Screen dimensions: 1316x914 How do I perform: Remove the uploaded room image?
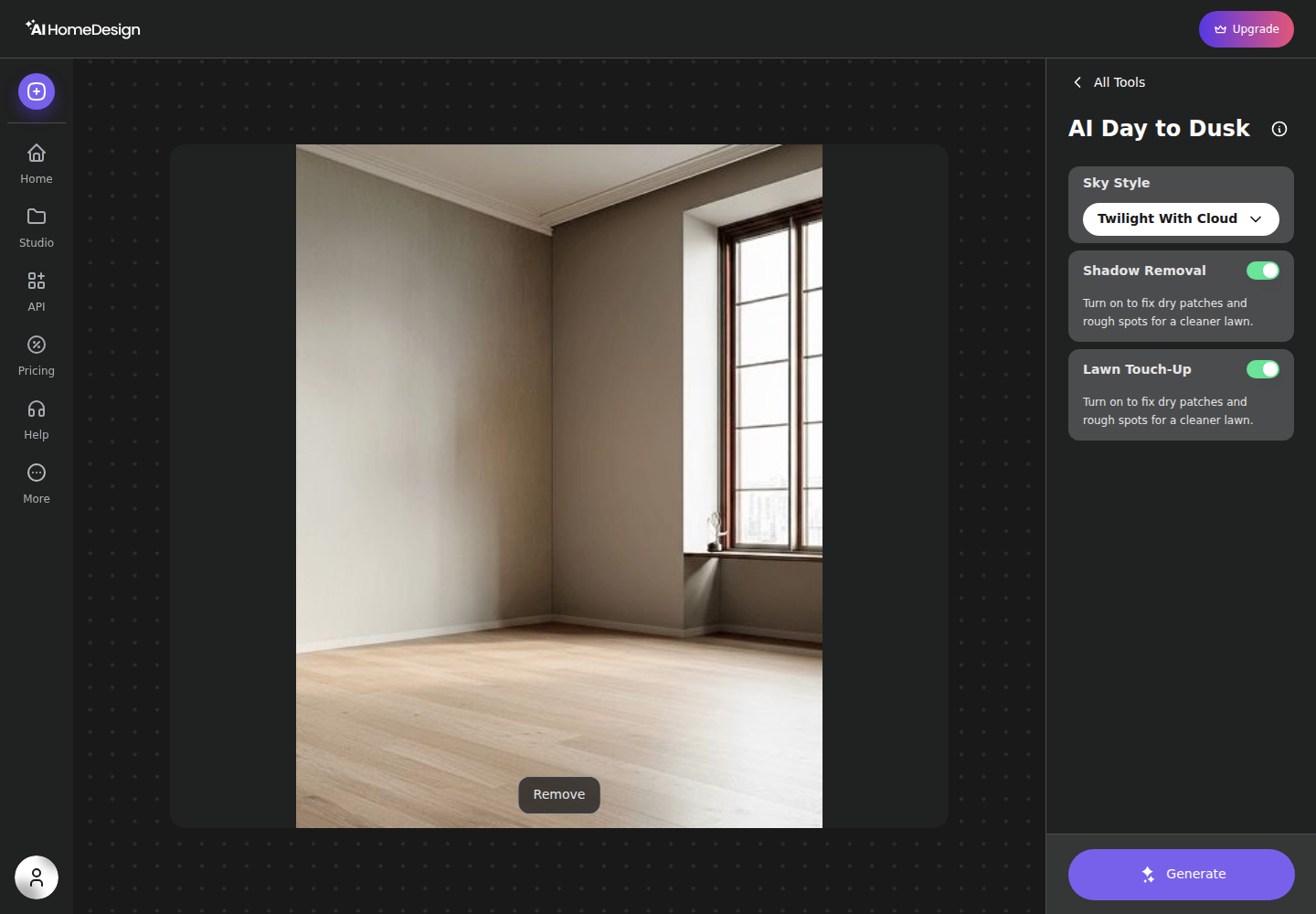click(559, 795)
